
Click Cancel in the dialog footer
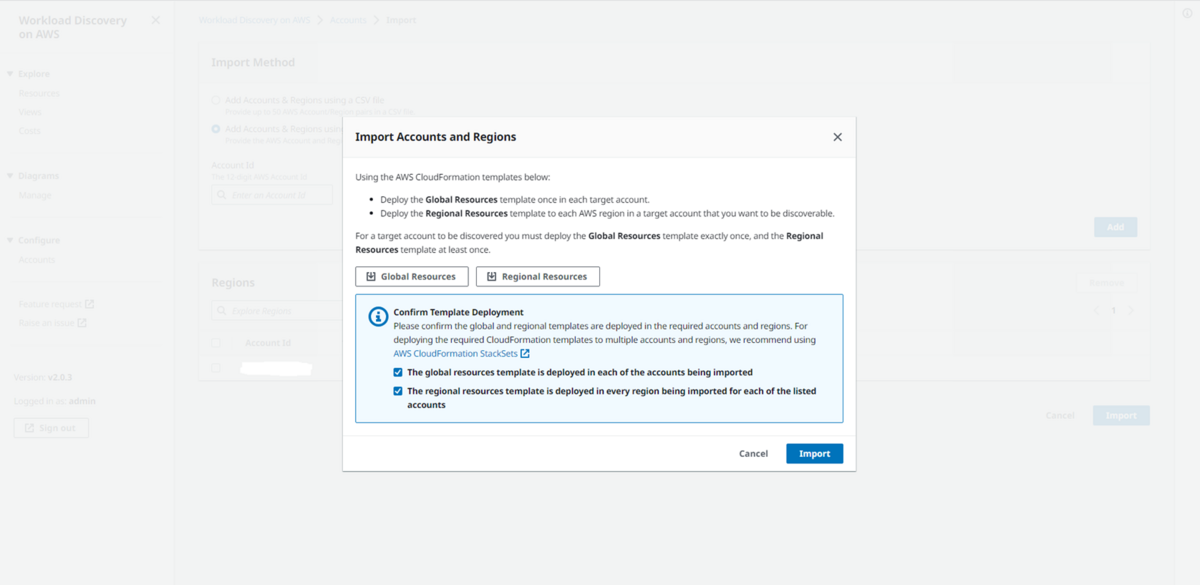click(x=753, y=453)
